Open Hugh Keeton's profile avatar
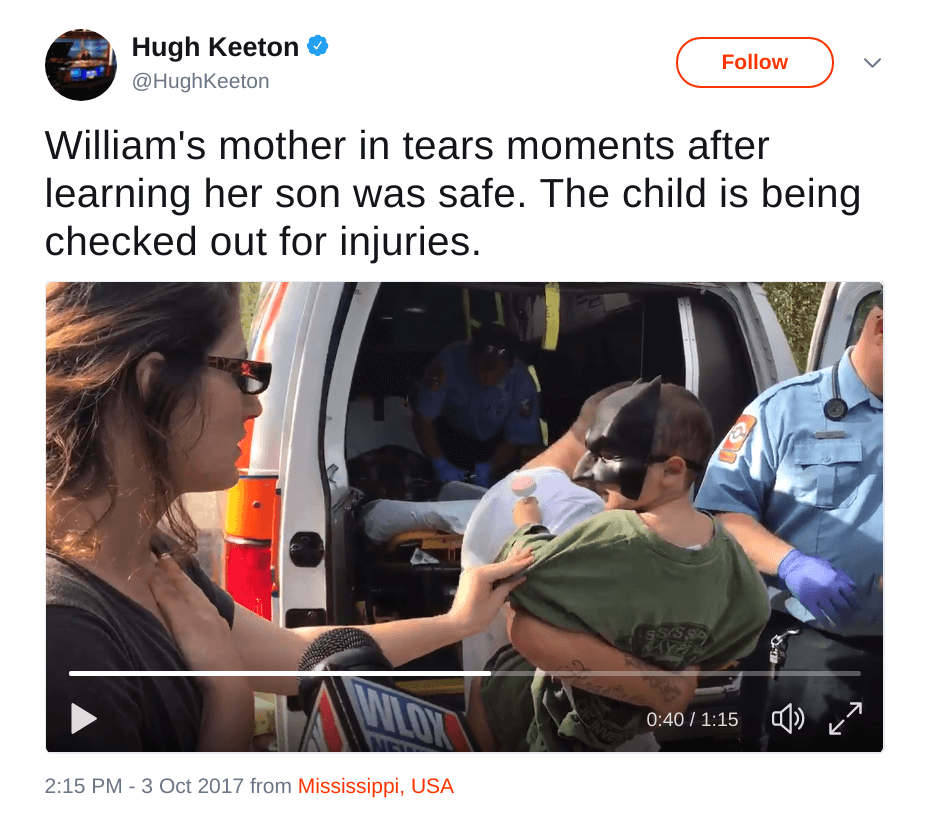The height and width of the screenshot is (813, 925). coord(81,64)
